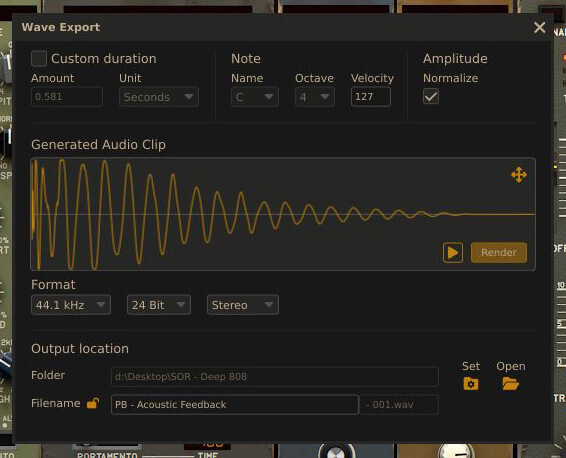Enable the Custom duration checkbox
The width and height of the screenshot is (566, 458).
point(39,58)
